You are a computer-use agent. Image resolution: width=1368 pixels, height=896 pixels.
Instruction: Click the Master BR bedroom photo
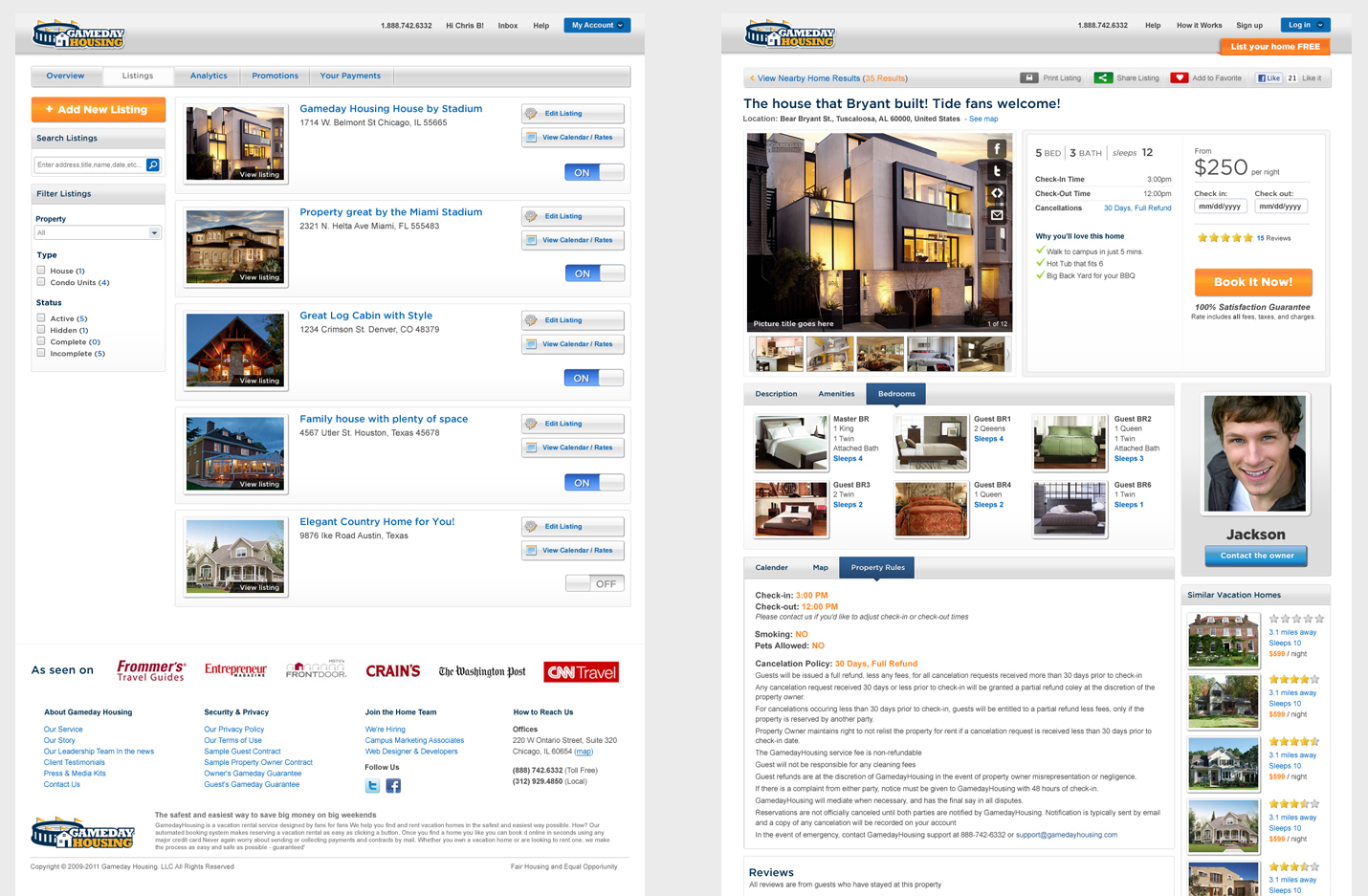(x=790, y=442)
